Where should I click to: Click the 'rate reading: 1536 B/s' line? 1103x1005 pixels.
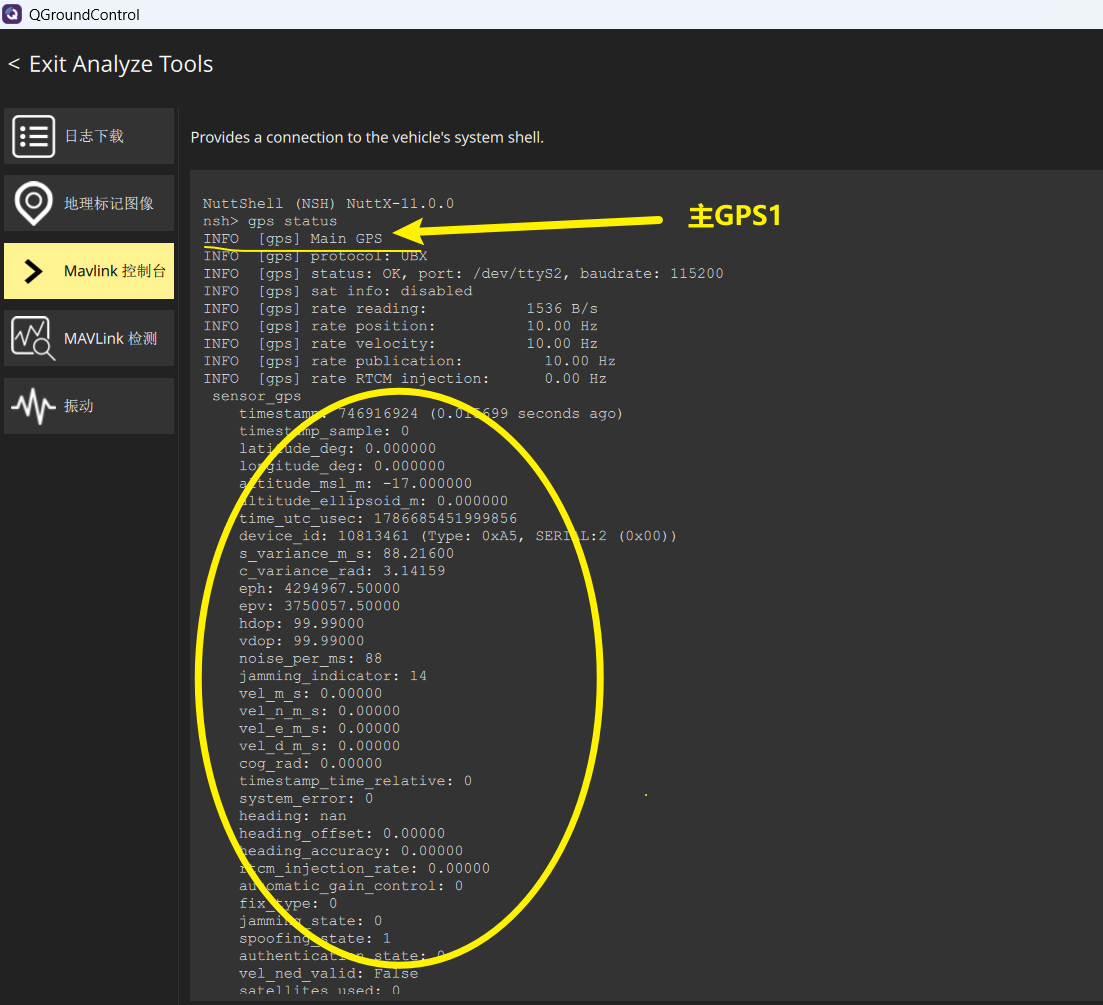(x=400, y=309)
